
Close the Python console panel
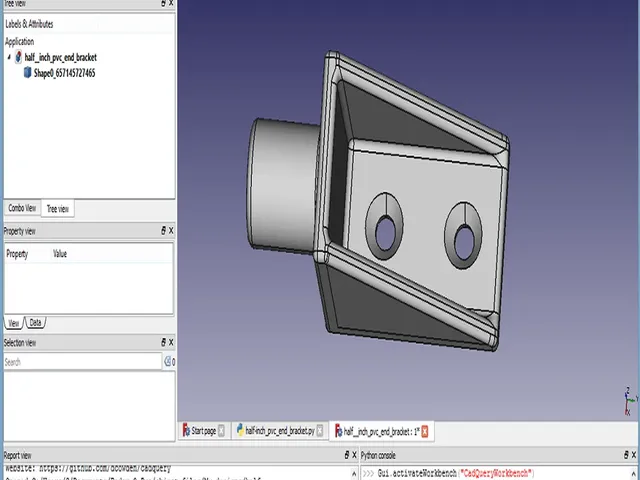(x=634, y=455)
